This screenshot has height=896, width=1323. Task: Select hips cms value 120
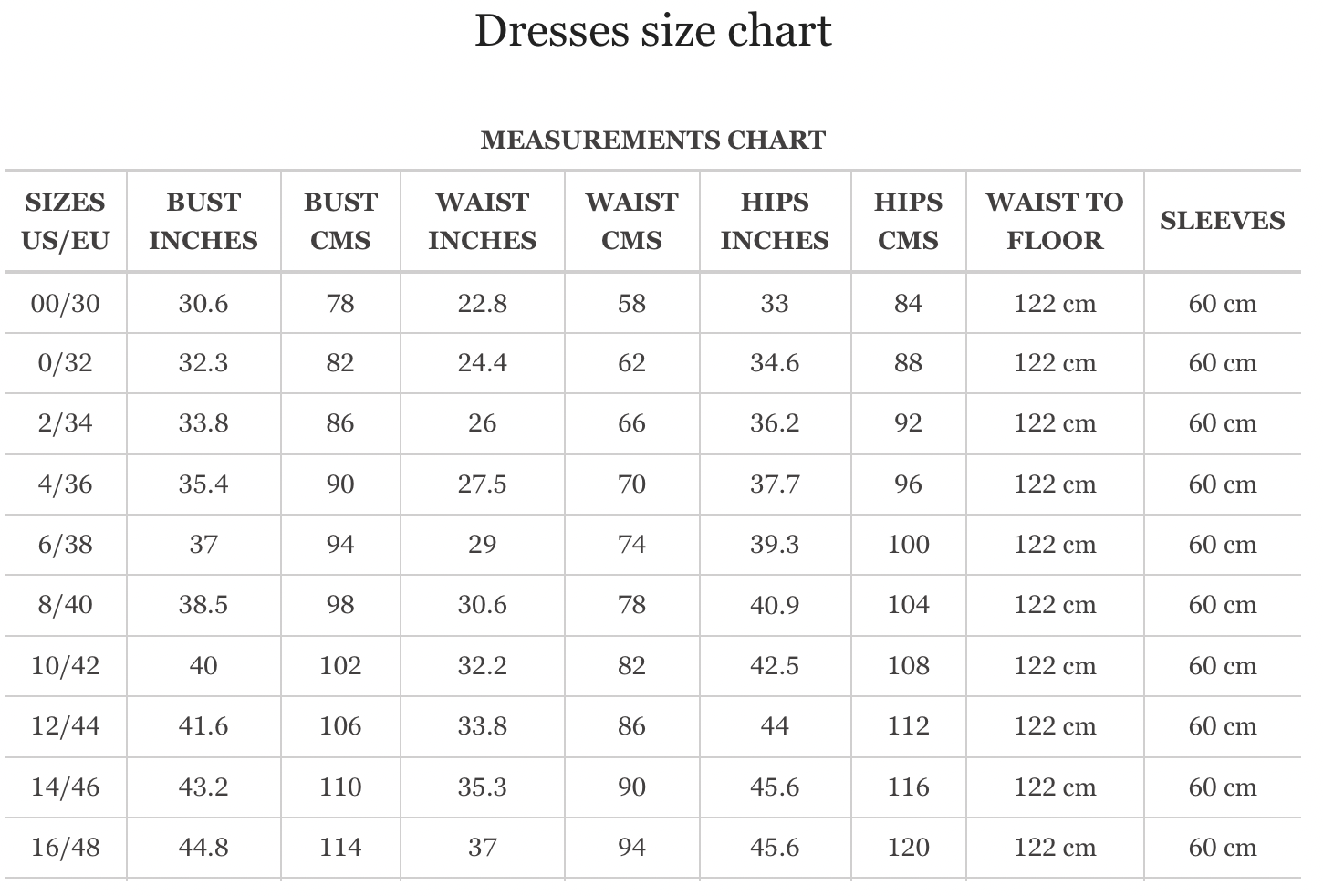click(x=908, y=848)
